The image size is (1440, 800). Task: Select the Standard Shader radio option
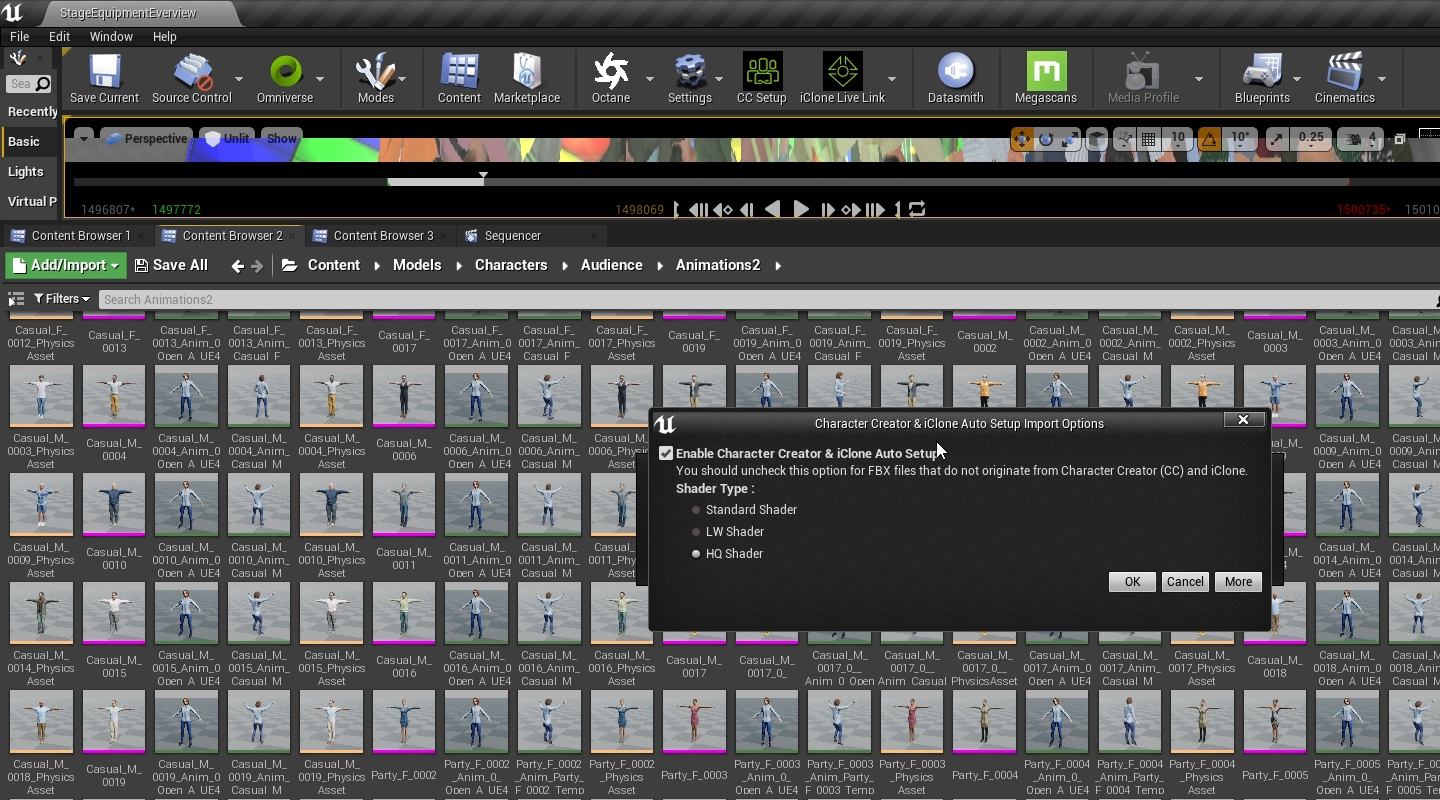click(696, 510)
